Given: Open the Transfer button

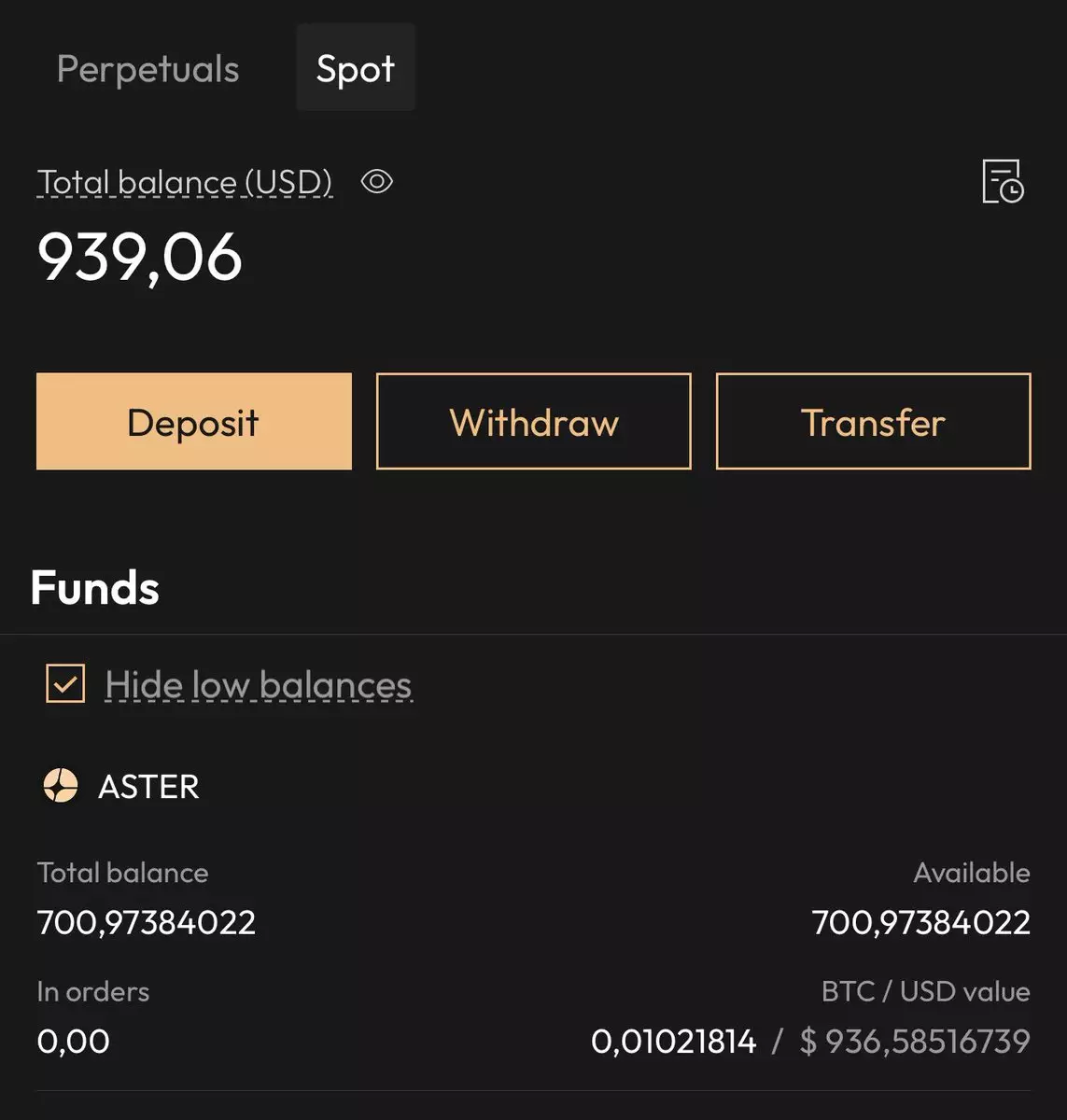Looking at the screenshot, I should tap(873, 422).
